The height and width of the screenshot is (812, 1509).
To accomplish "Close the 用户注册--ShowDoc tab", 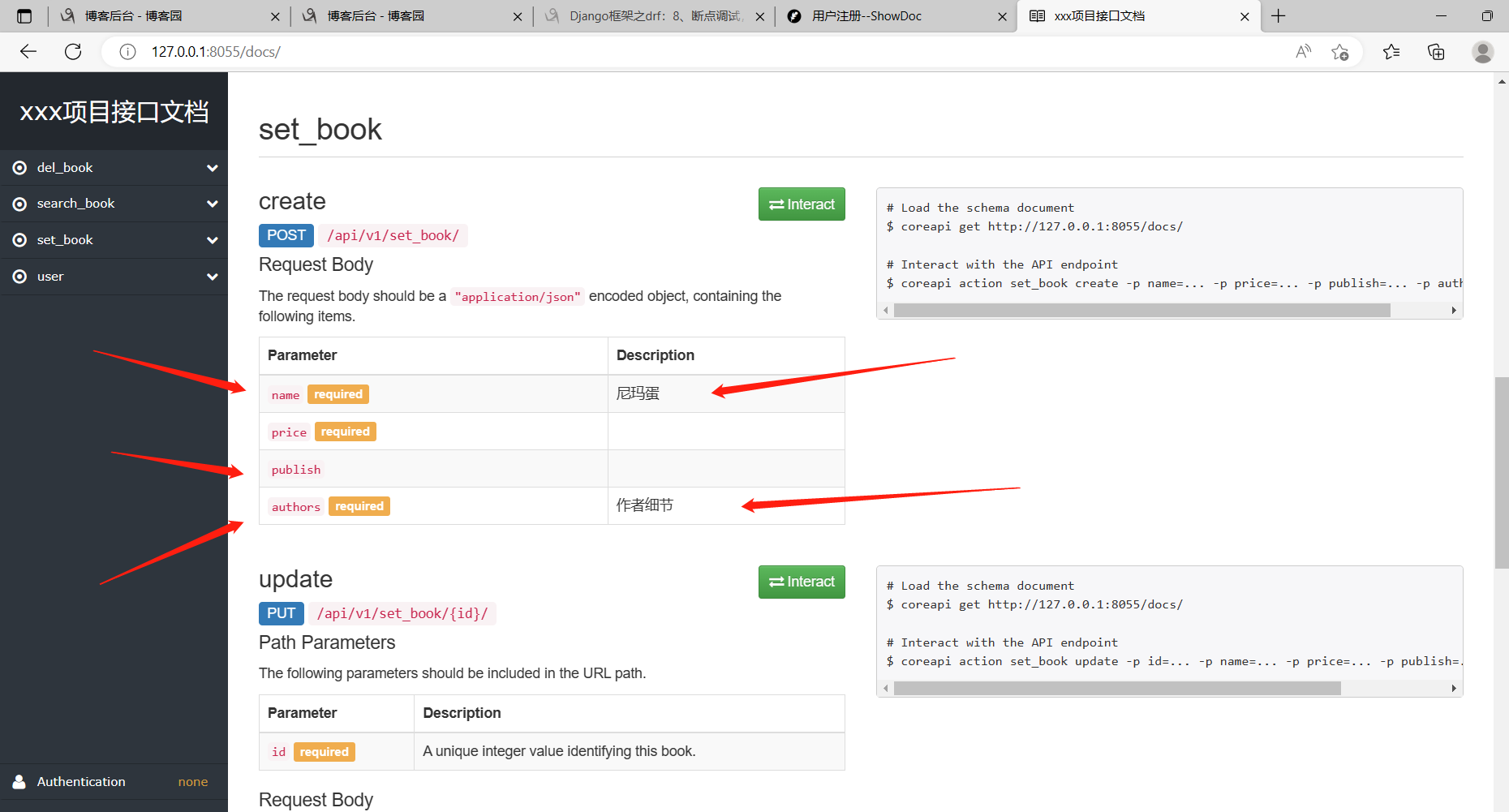I will (x=1002, y=16).
